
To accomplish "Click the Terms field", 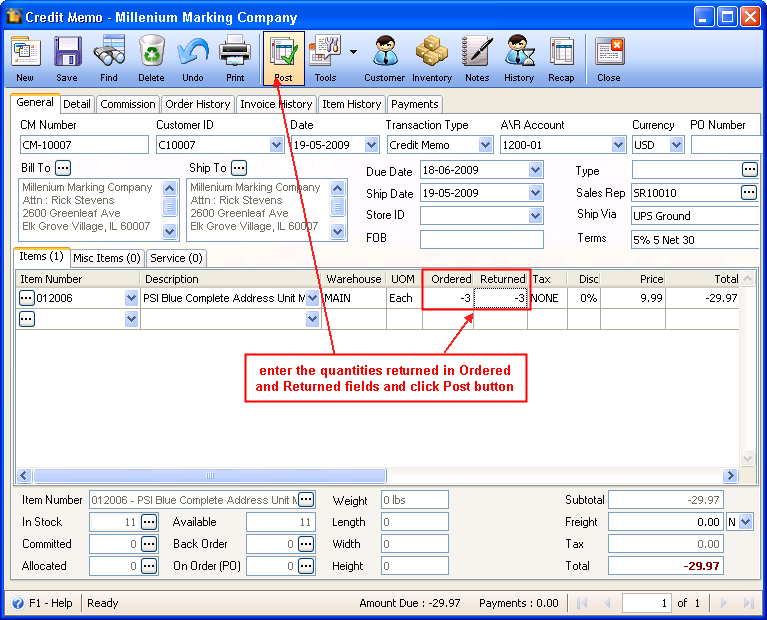I will tap(696, 240).
